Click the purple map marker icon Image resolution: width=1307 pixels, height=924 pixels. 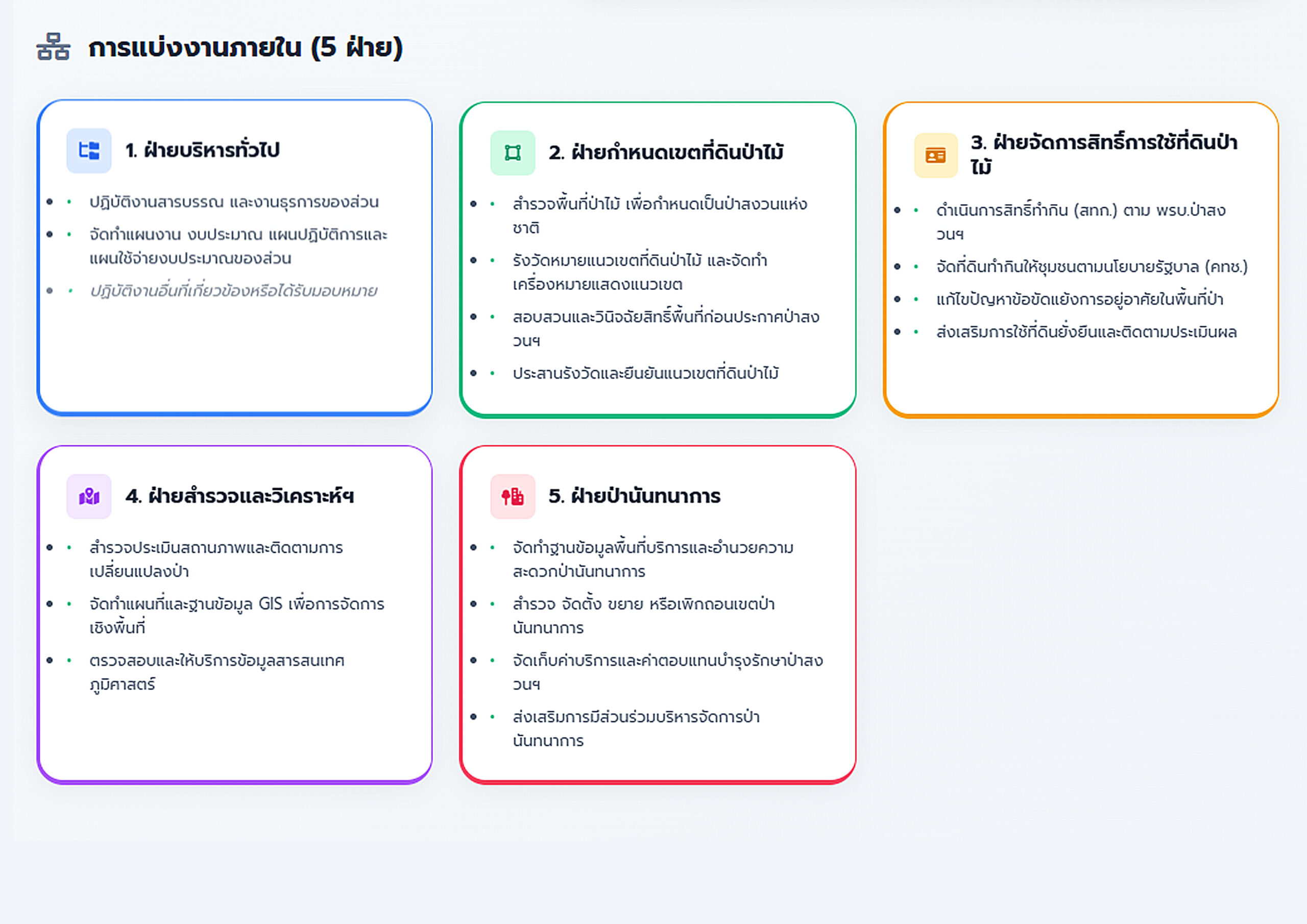(89, 496)
